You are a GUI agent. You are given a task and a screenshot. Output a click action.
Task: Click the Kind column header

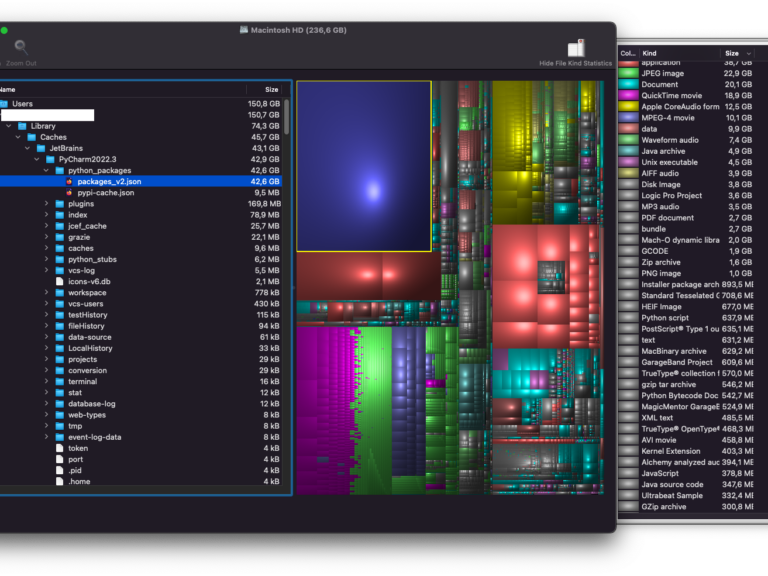click(650, 53)
